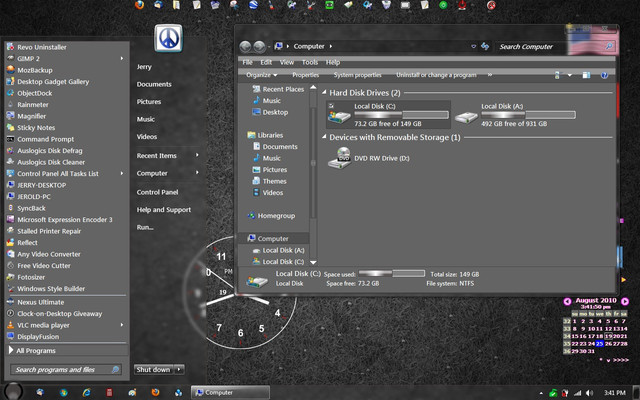Image resolution: width=640 pixels, height=400 pixels.
Task: Click the refresh icon beside the address bar
Action: [485, 46]
